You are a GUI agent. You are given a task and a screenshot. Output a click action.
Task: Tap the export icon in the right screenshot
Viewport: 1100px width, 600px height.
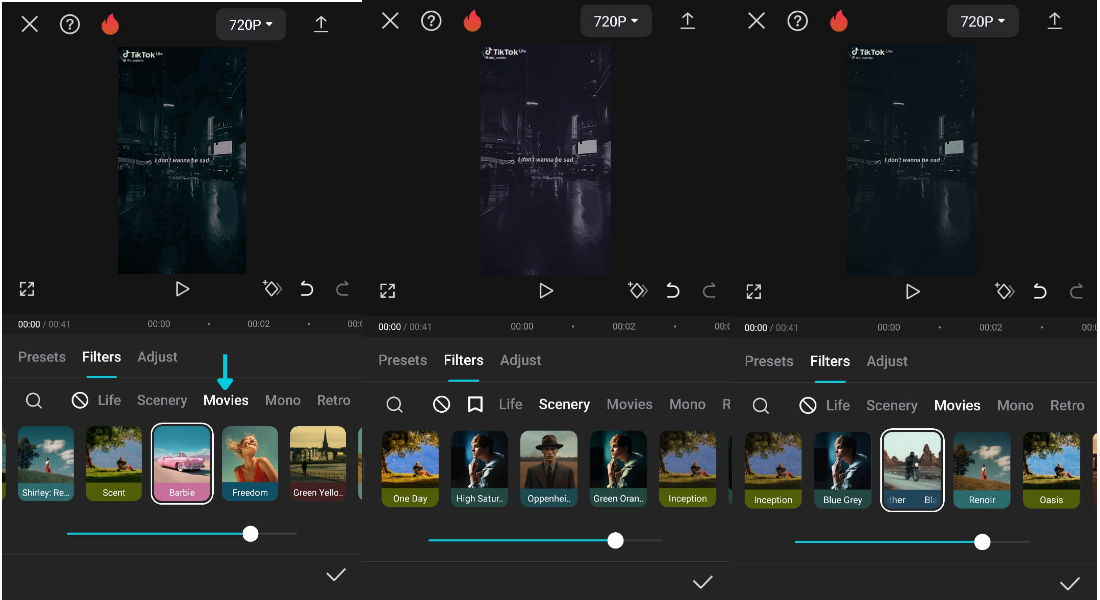pos(1054,21)
